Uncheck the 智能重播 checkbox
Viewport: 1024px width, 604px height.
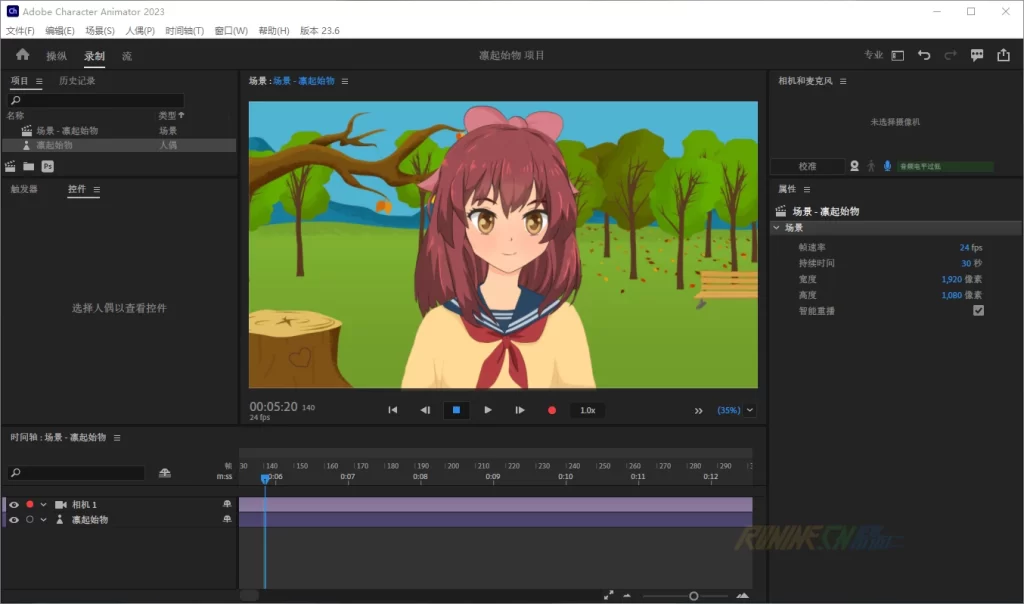pos(978,311)
